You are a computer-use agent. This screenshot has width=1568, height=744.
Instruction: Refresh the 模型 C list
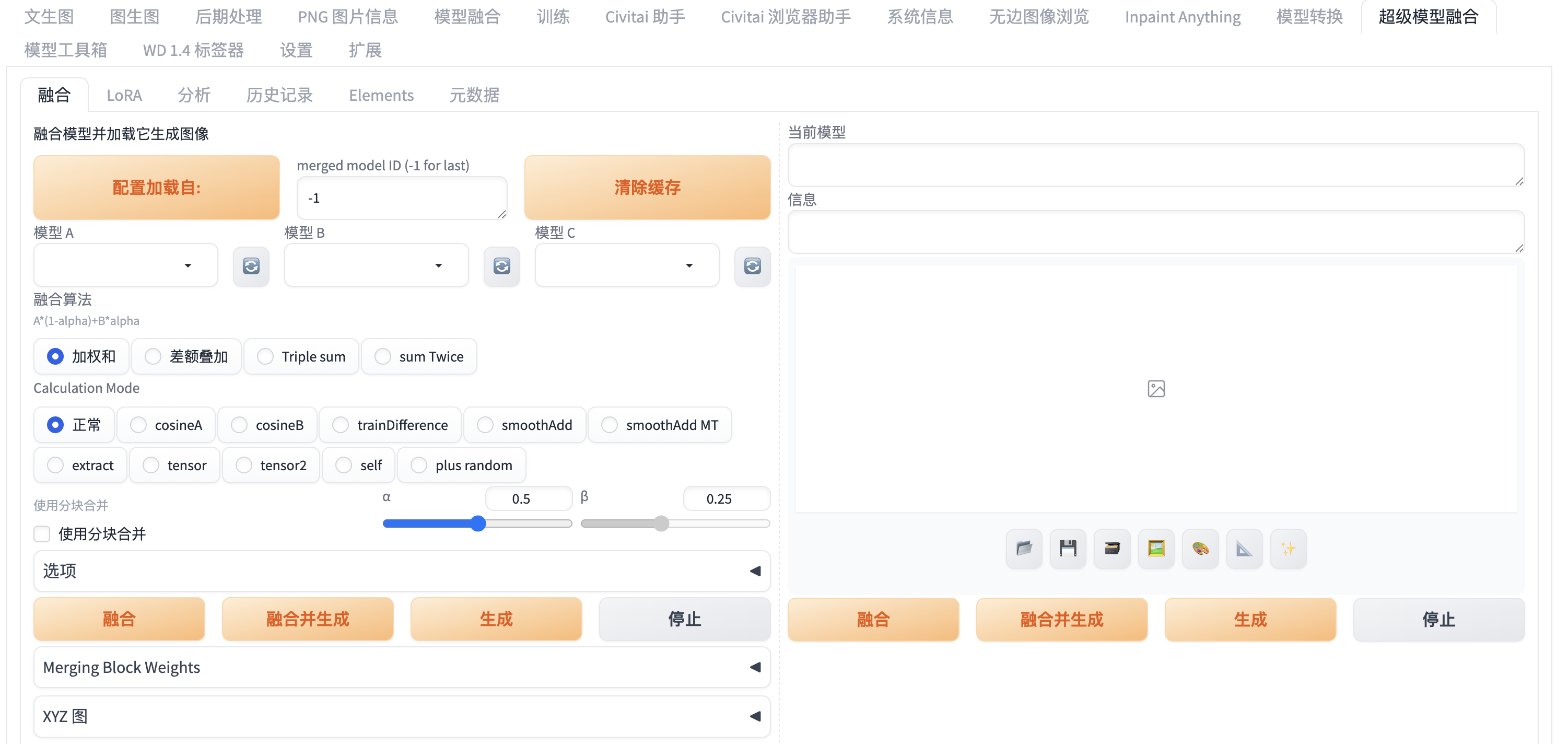click(x=752, y=266)
